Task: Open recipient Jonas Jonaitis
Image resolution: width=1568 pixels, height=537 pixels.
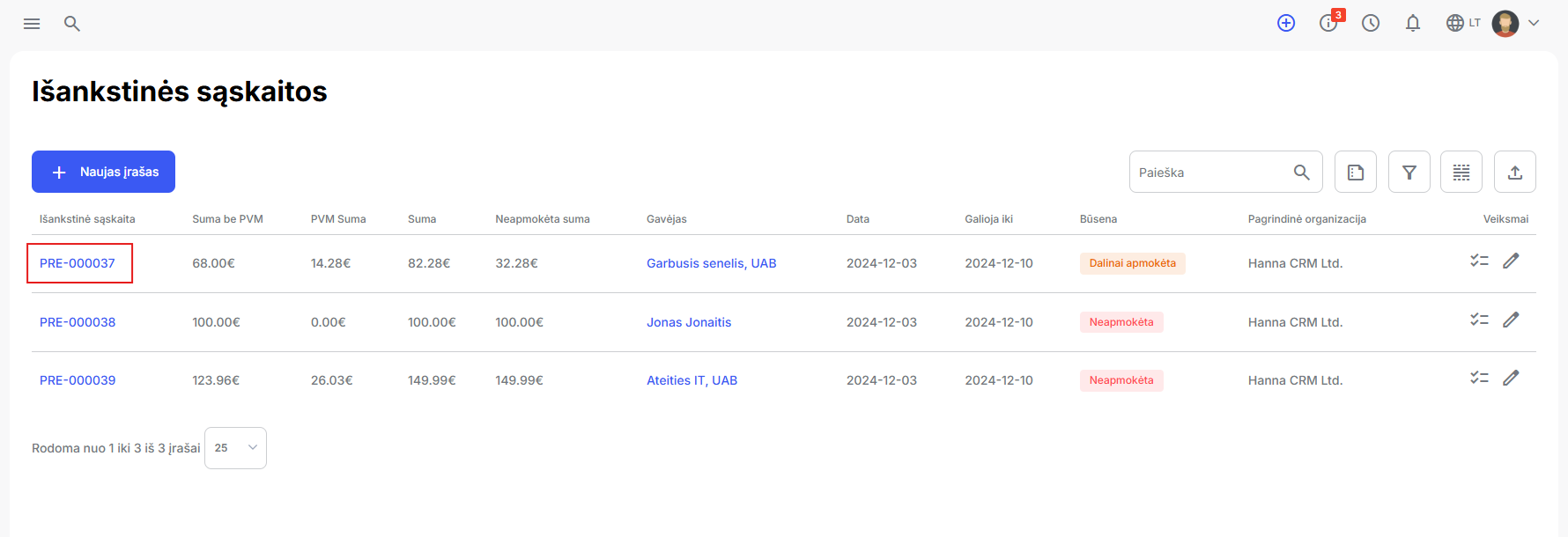Action: pyautogui.click(x=689, y=322)
